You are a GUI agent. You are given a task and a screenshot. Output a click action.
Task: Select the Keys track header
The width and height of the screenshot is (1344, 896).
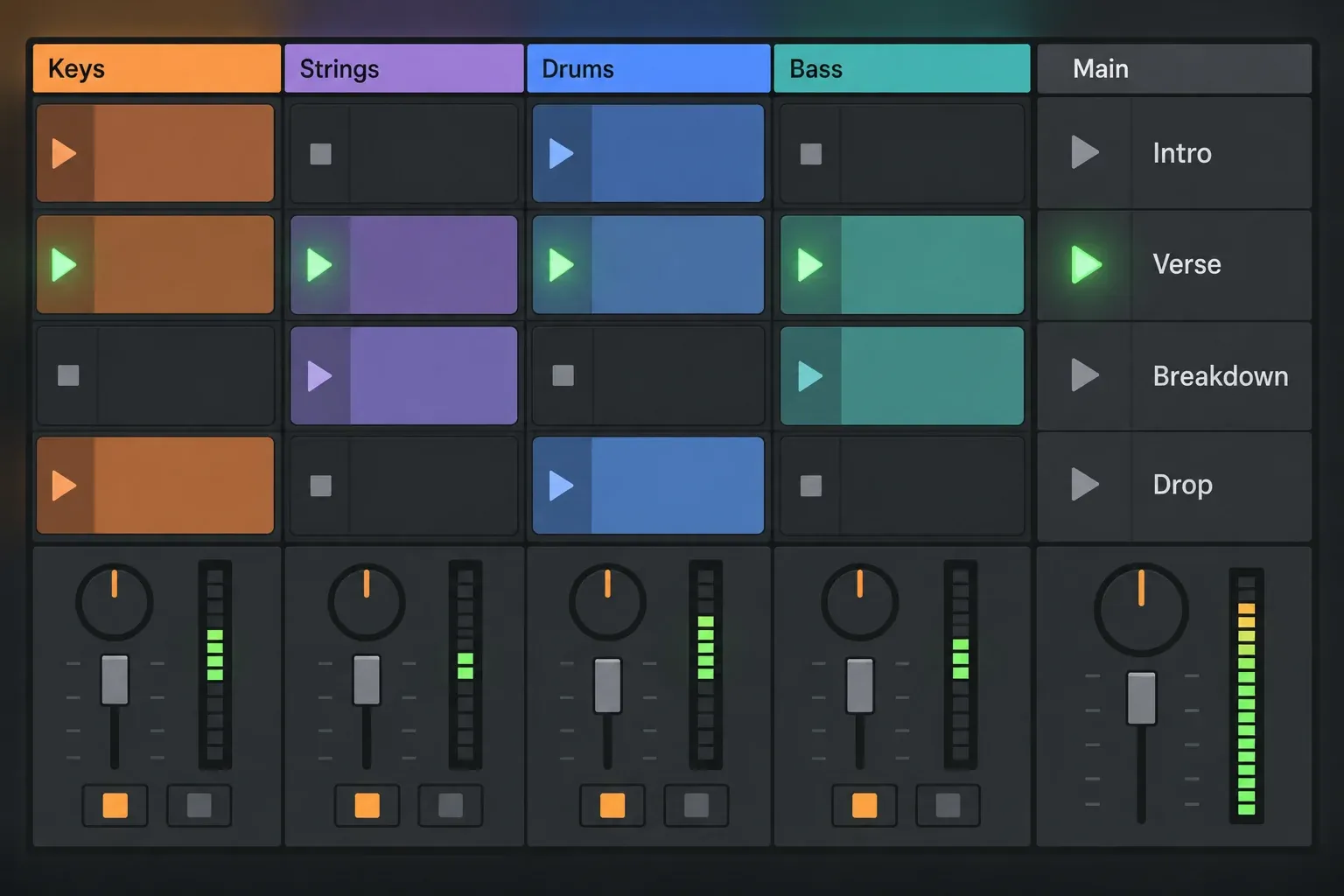[157, 68]
